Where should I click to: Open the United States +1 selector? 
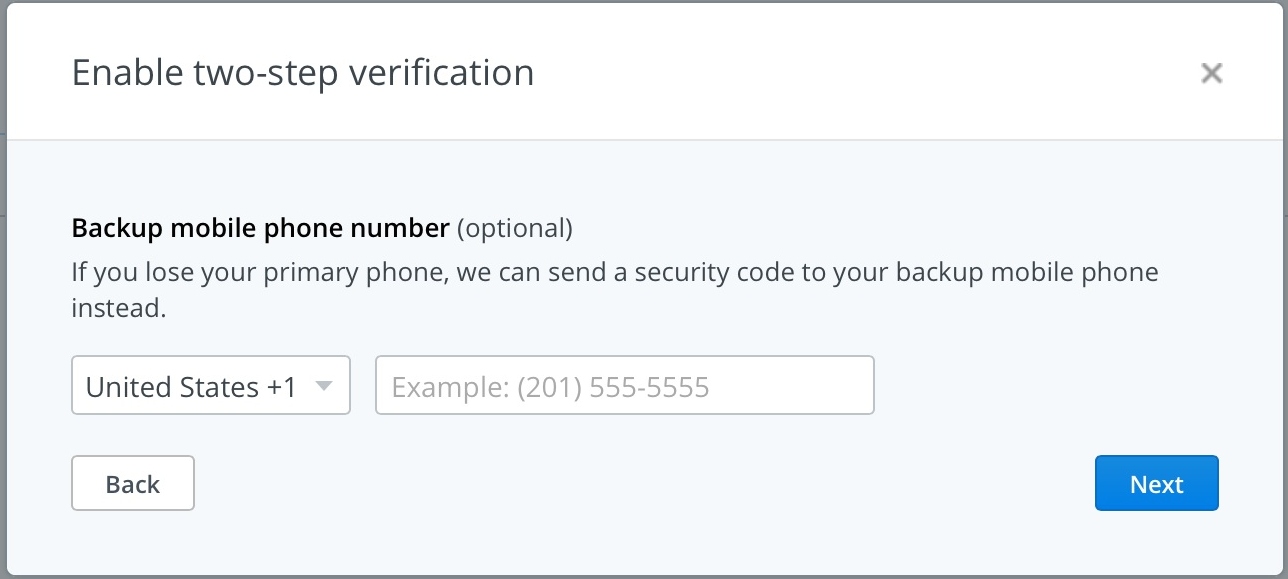pyautogui.click(x=210, y=386)
